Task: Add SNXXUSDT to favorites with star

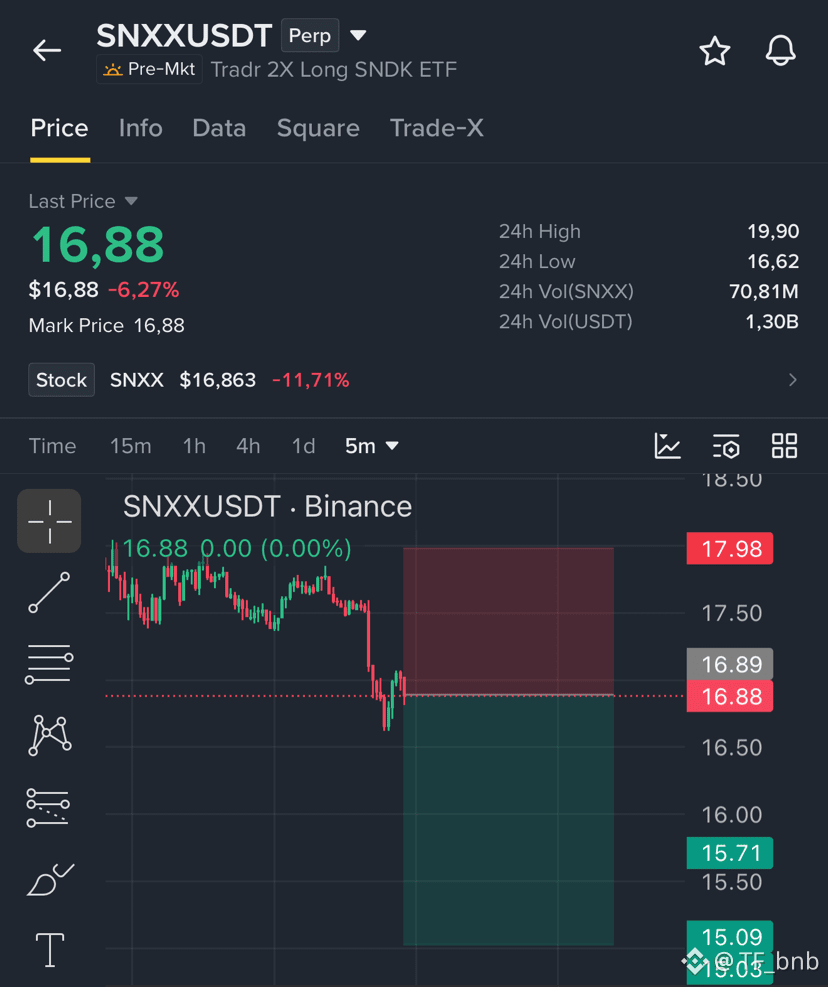Action: tap(715, 51)
